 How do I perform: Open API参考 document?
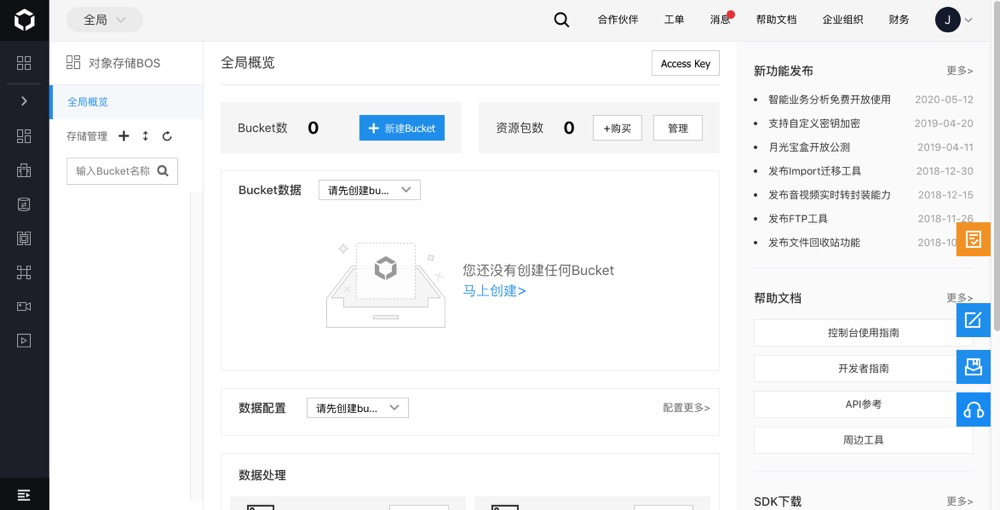coord(864,404)
